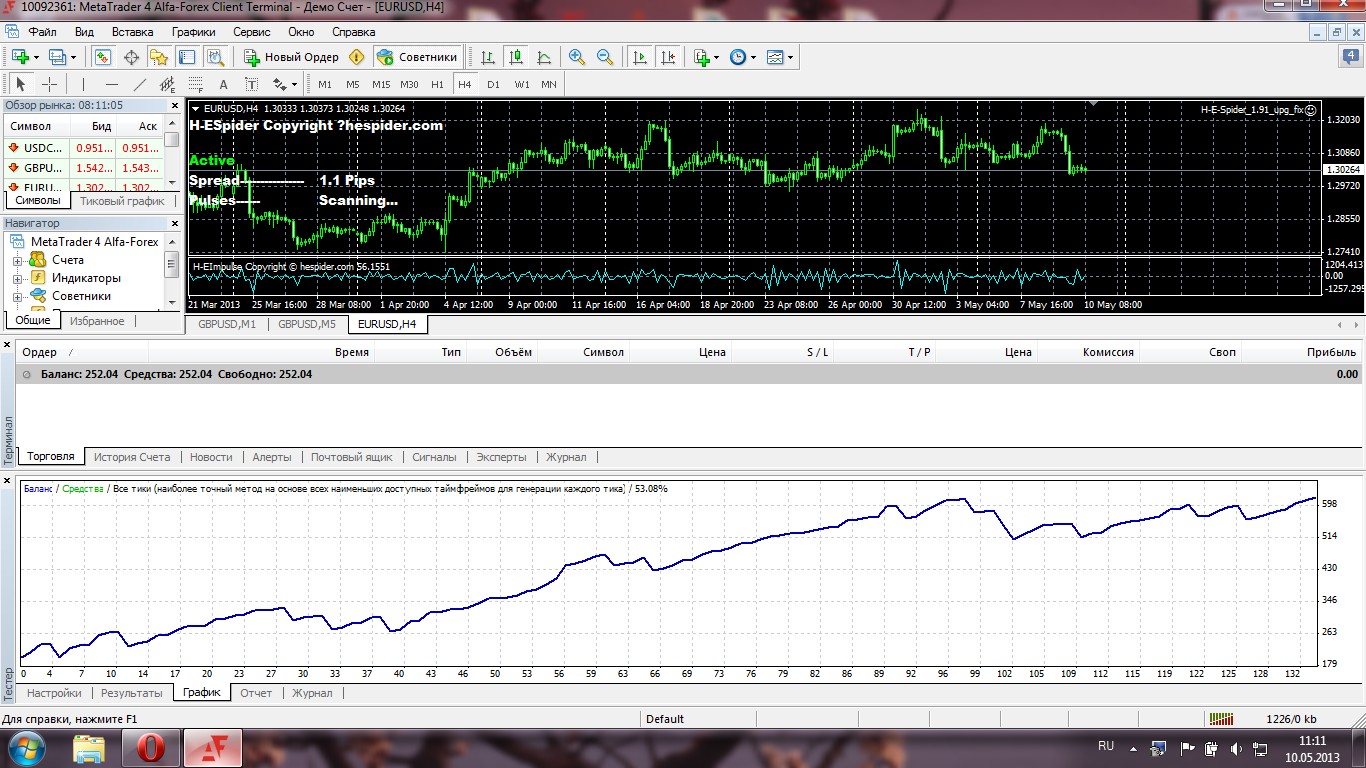Toggle the Market Watch window icon
Viewport: 1366px width, 768px height.
pos(102,57)
